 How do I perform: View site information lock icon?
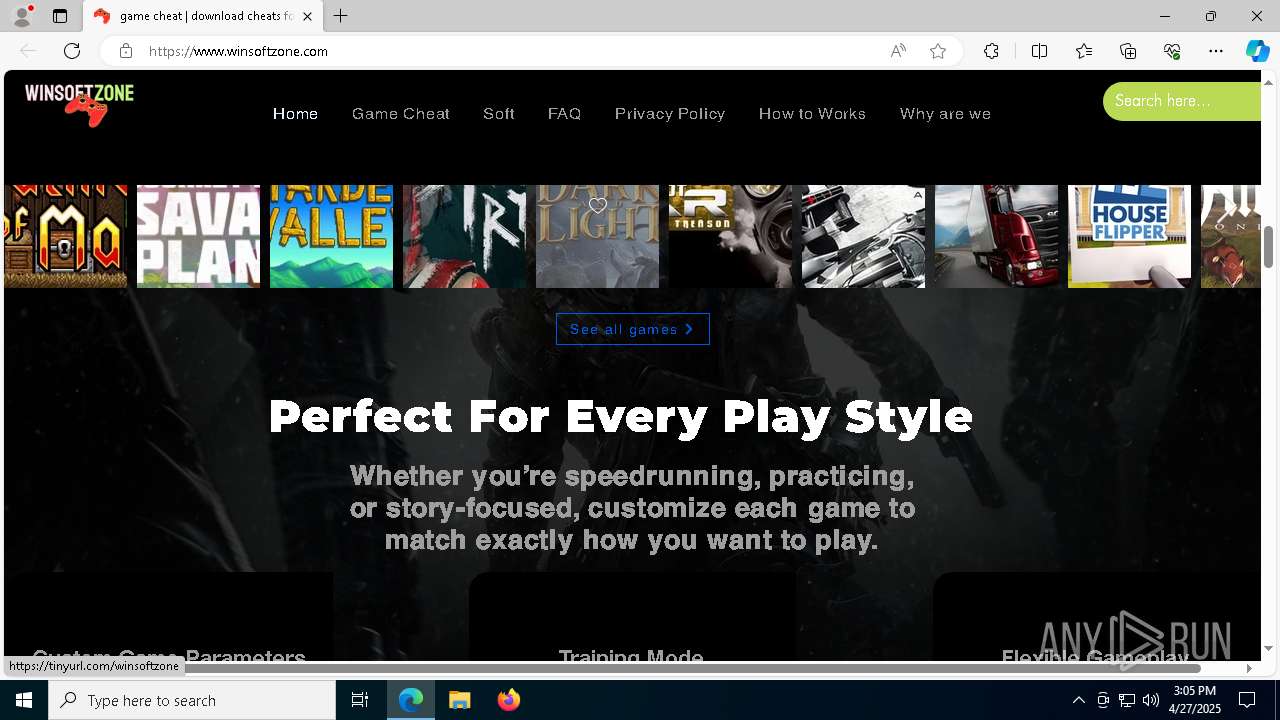[x=125, y=51]
